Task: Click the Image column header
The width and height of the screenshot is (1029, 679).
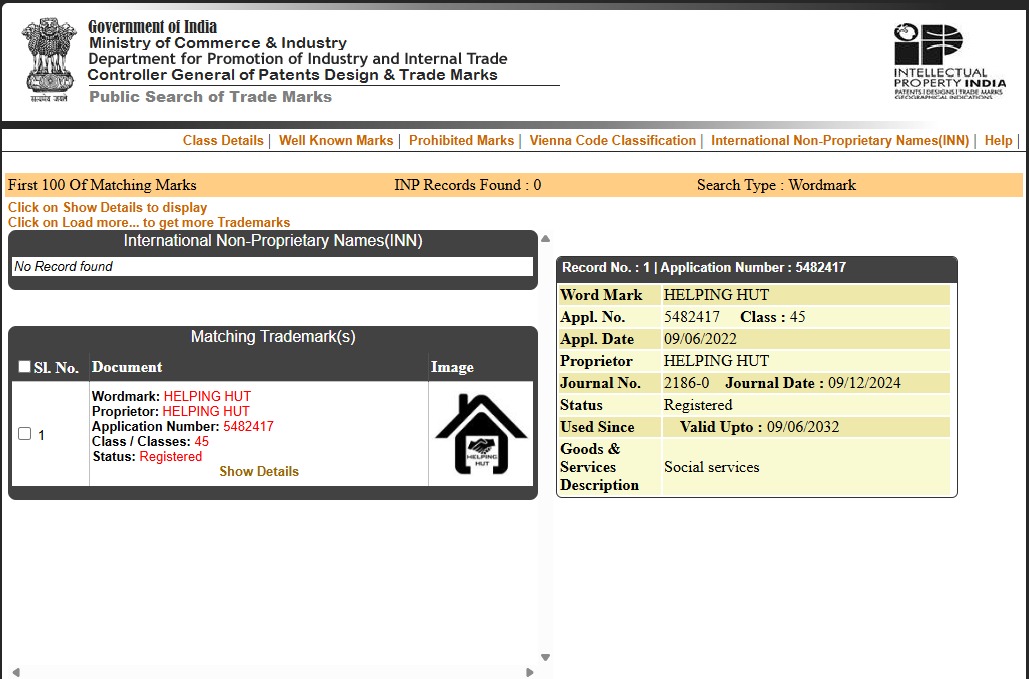Action: pos(452,367)
